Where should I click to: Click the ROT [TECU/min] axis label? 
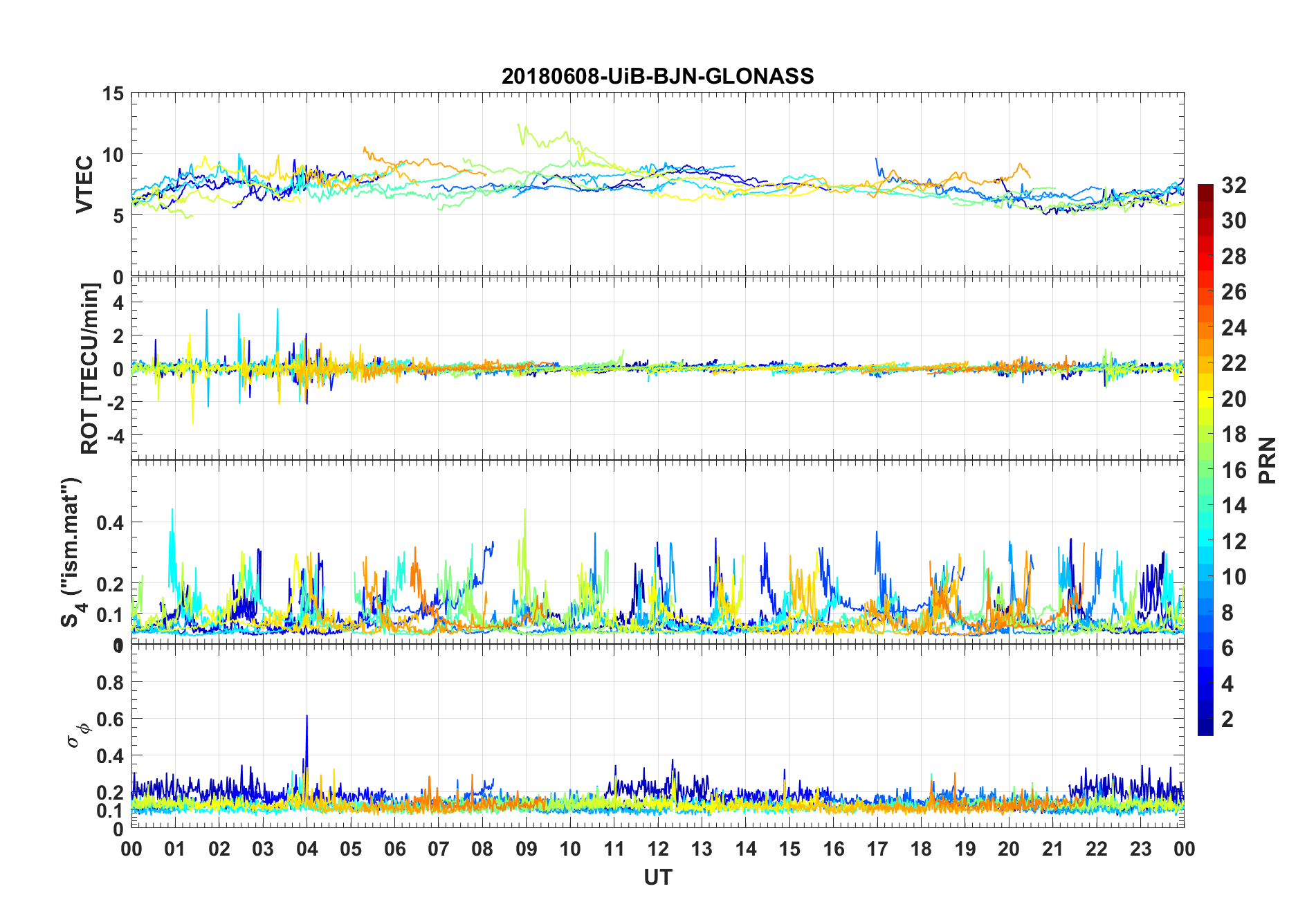tap(90, 369)
